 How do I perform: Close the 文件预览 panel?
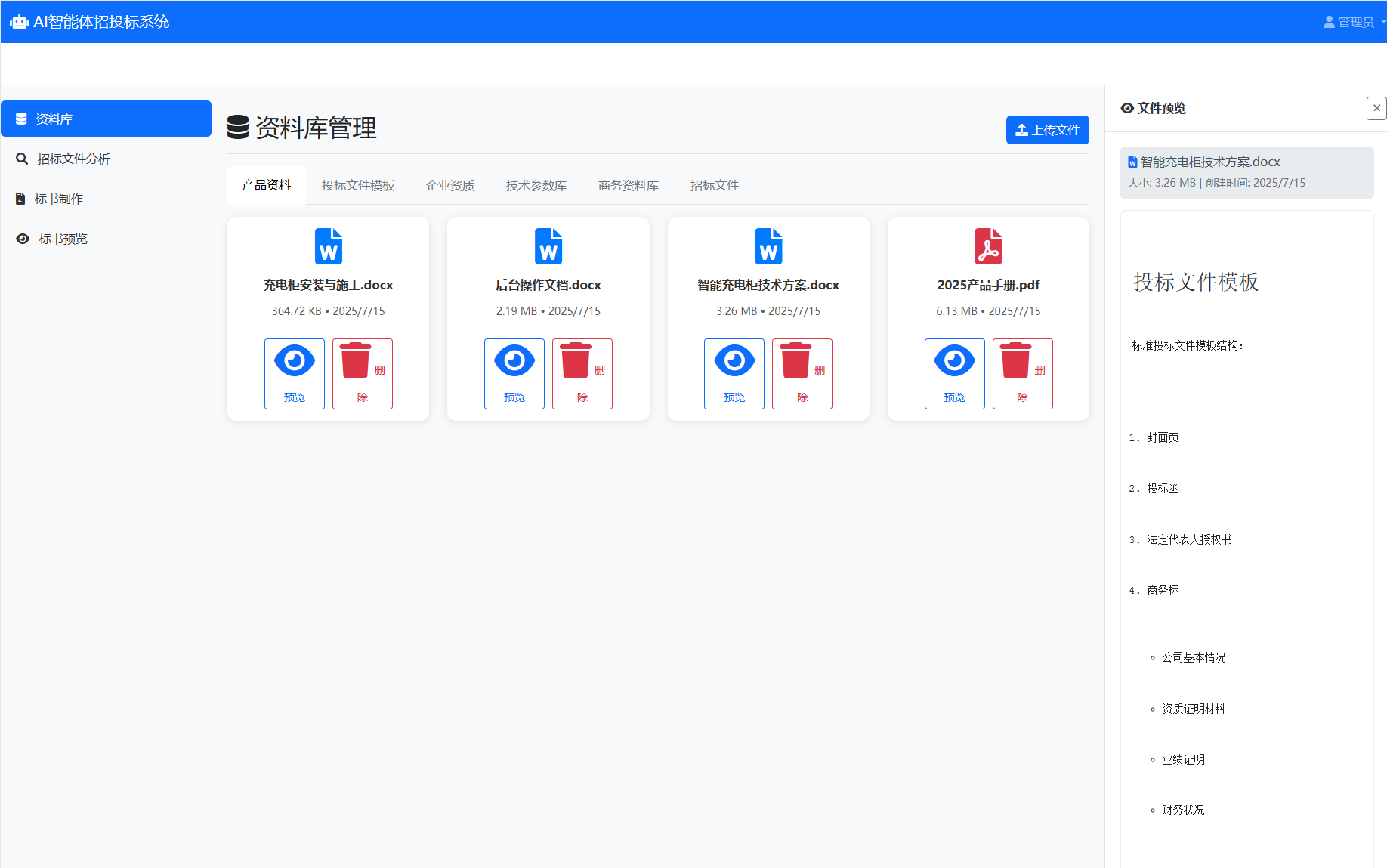[x=1376, y=108]
